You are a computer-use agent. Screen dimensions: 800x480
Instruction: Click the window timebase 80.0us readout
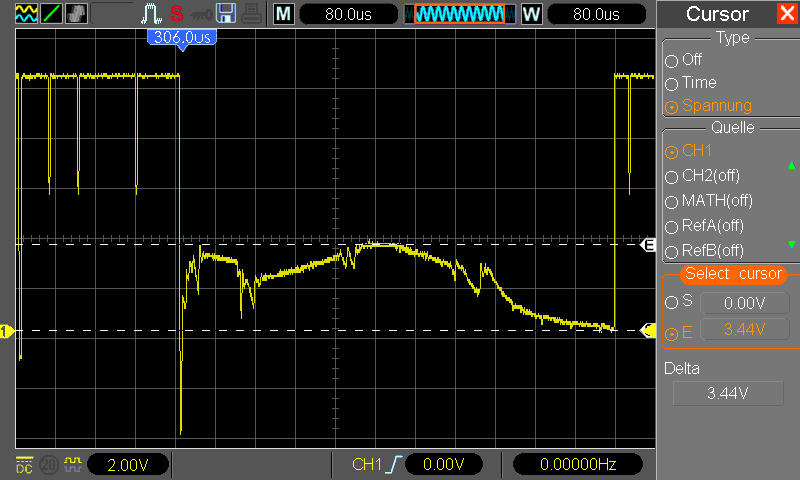(x=596, y=14)
